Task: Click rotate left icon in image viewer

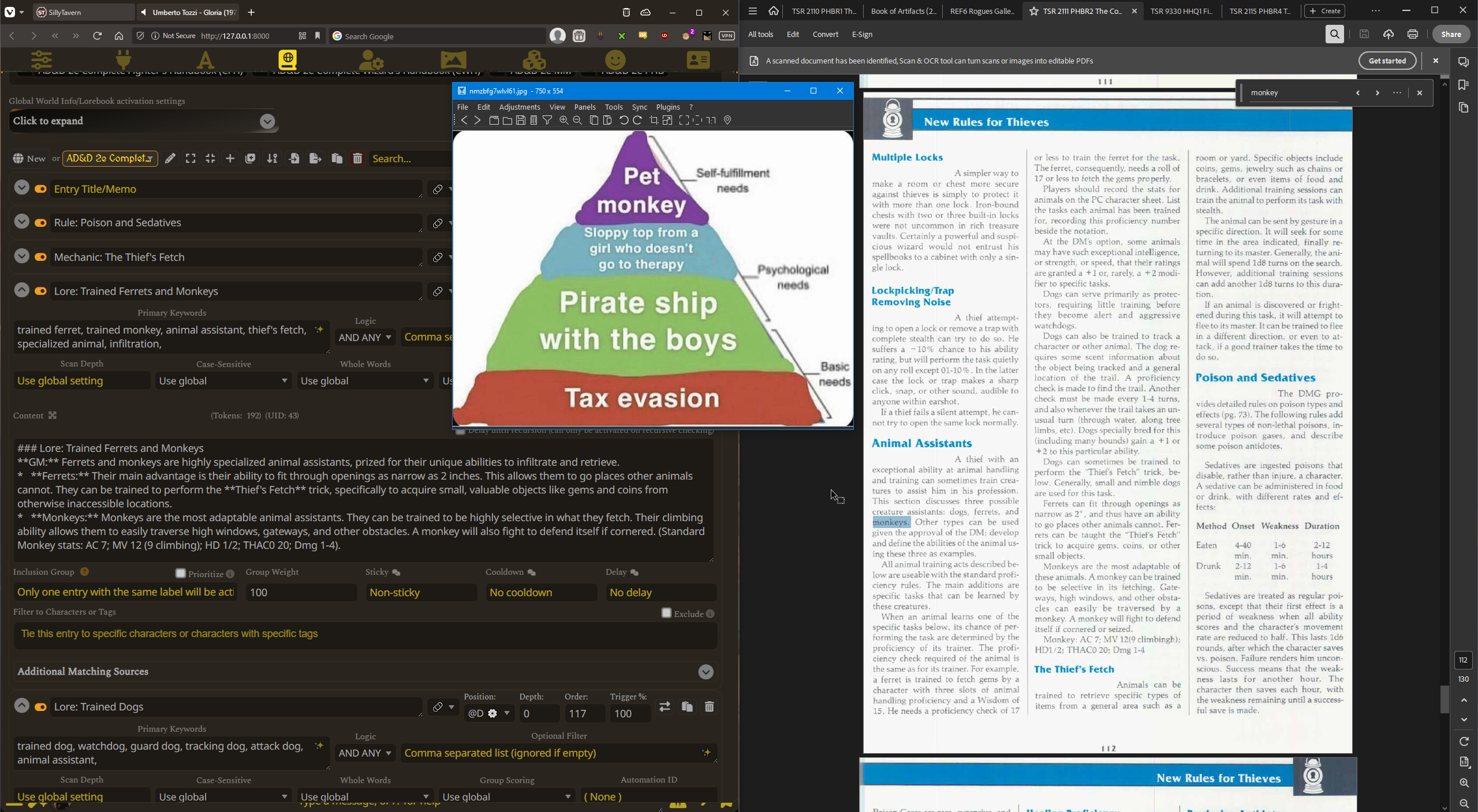Action: tap(624, 120)
